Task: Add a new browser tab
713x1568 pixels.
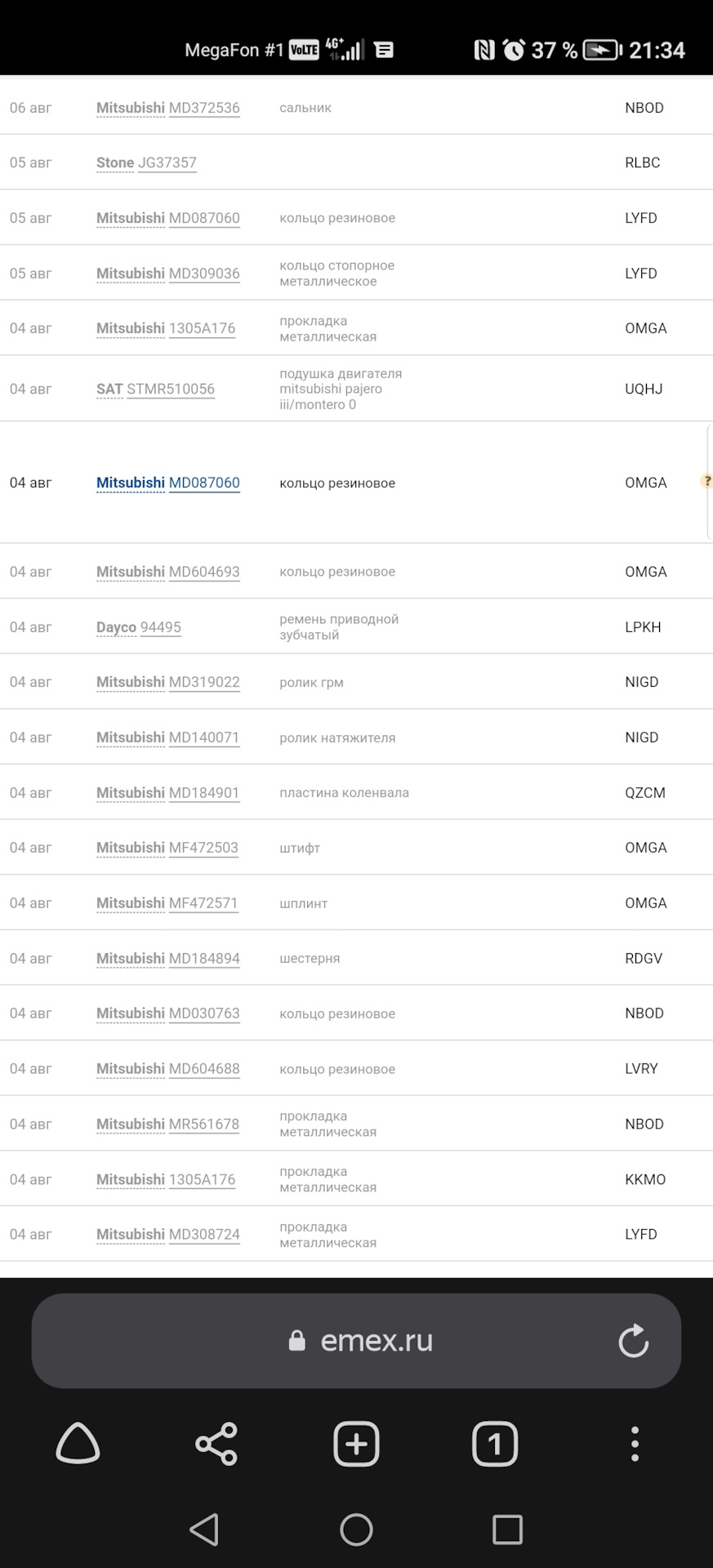Action: 356,1444
